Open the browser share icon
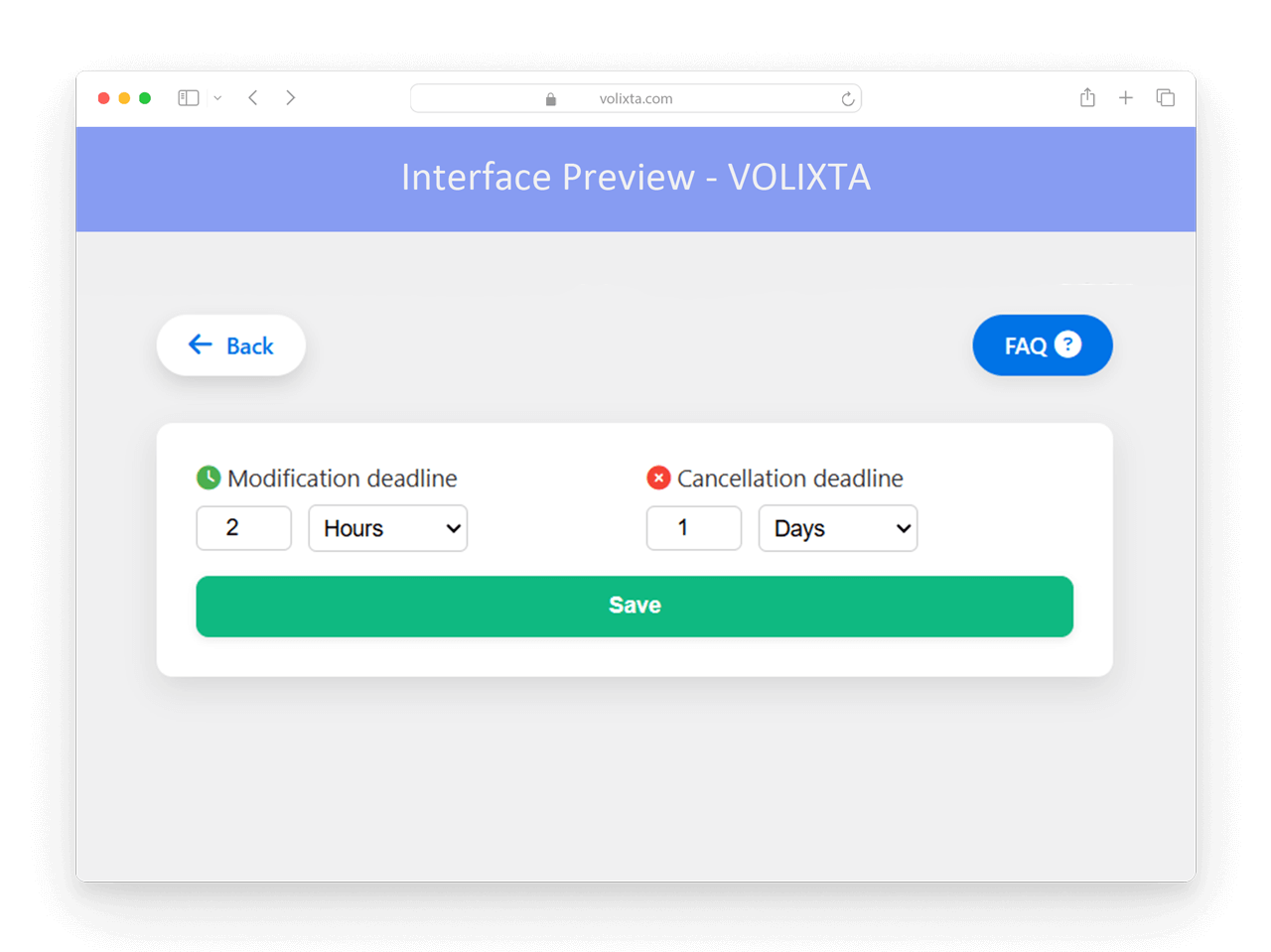1271x952 pixels. tap(1087, 97)
